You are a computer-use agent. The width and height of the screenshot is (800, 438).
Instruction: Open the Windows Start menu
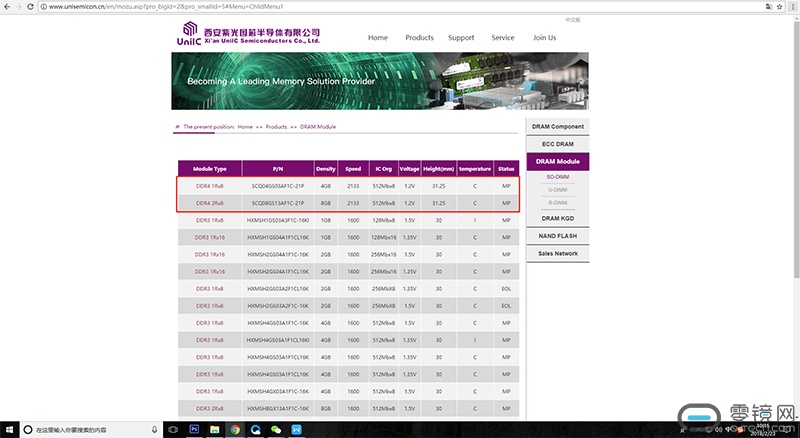[x=11, y=429]
